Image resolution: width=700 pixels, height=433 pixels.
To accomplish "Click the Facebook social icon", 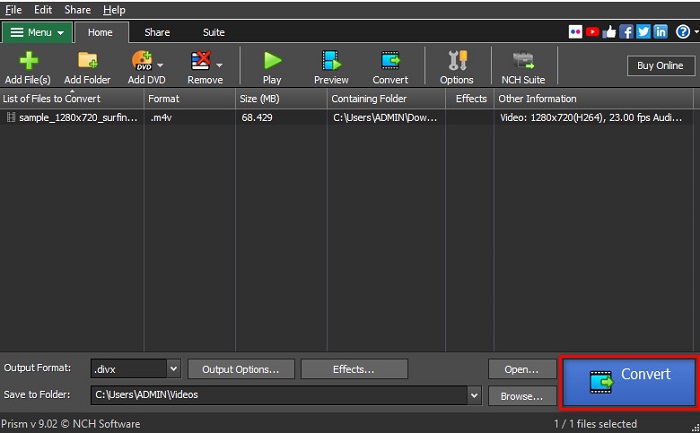I will (626, 32).
